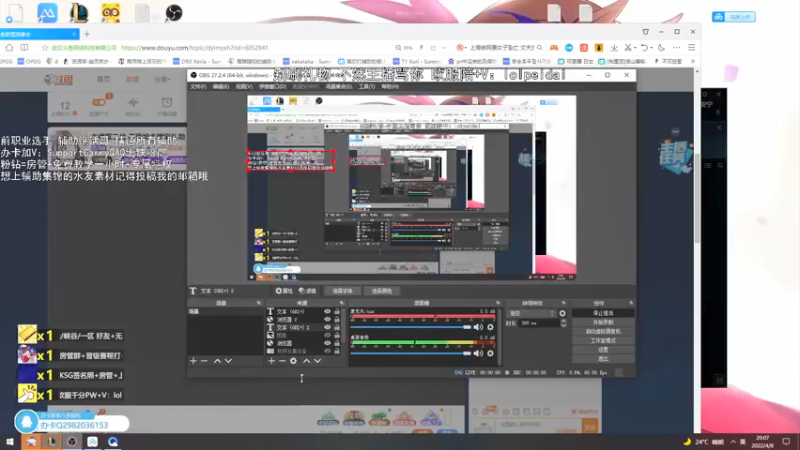Viewport: 800px width, 450px height.
Task: Click the douyu.com URL address field
Action: tap(194, 48)
